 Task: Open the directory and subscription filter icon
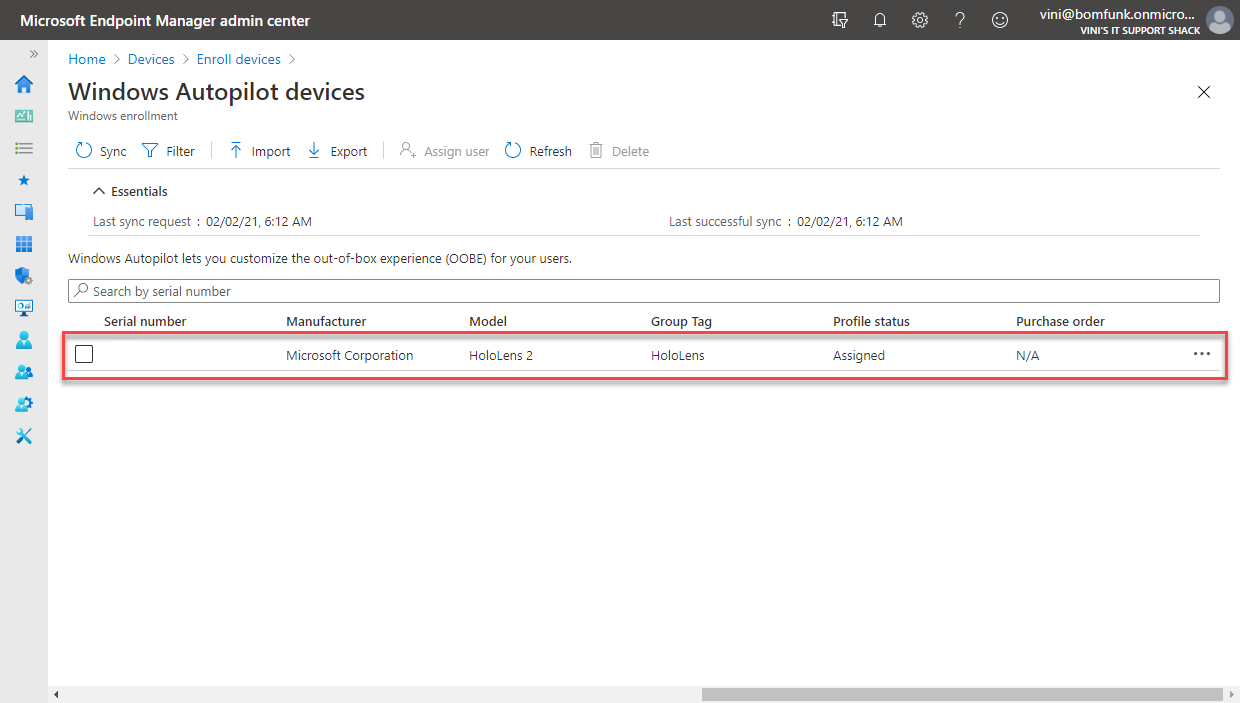[x=840, y=20]
